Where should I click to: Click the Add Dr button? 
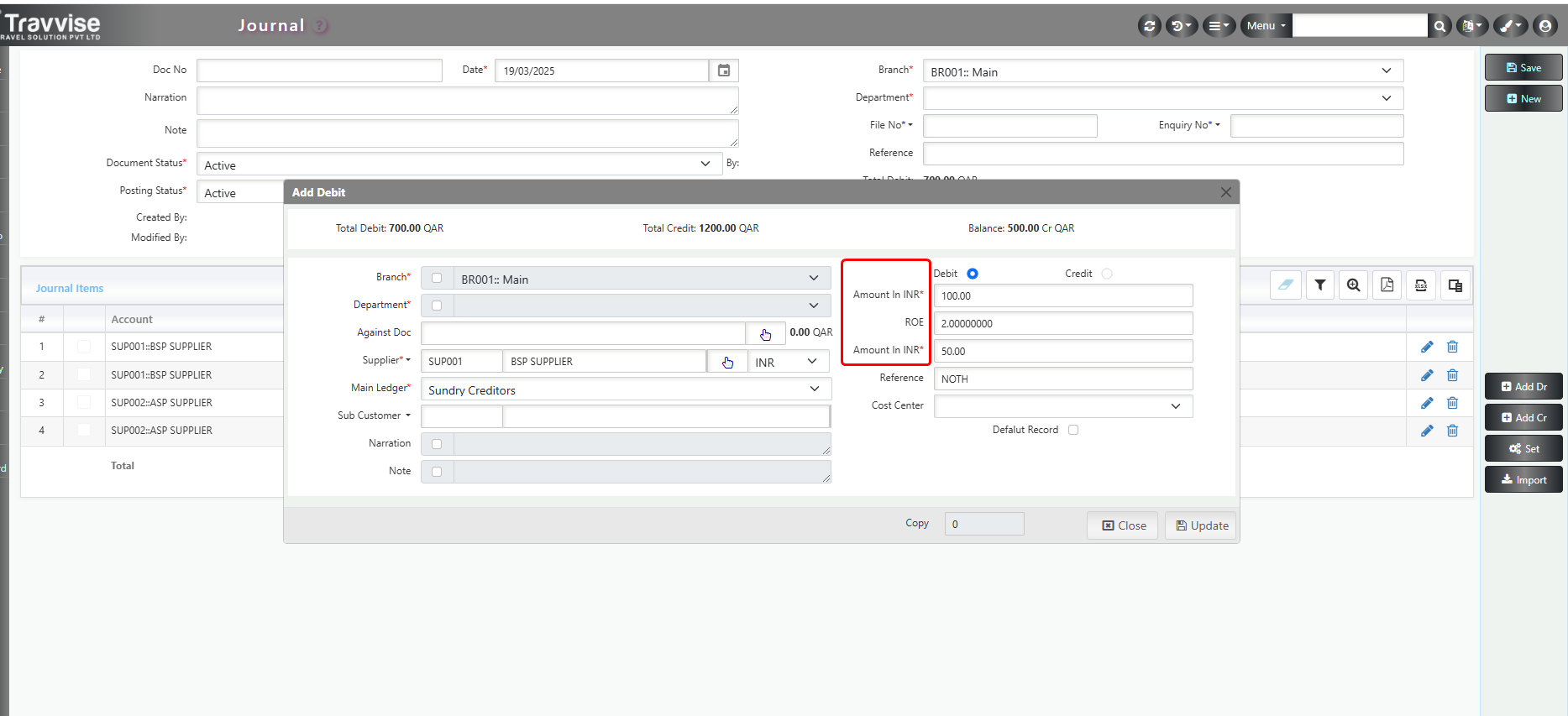[1523, 386]
